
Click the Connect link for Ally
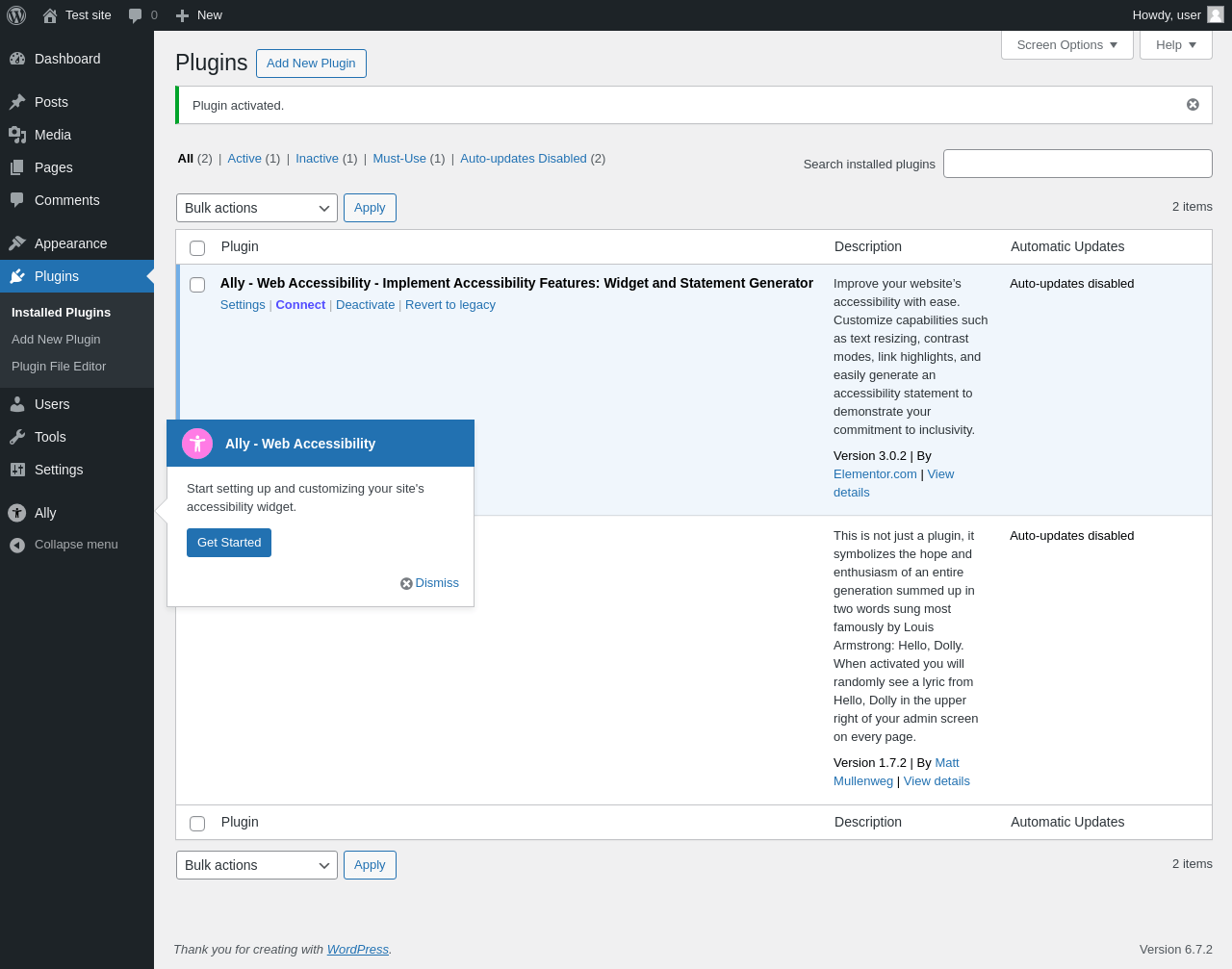tap(300, 305)
